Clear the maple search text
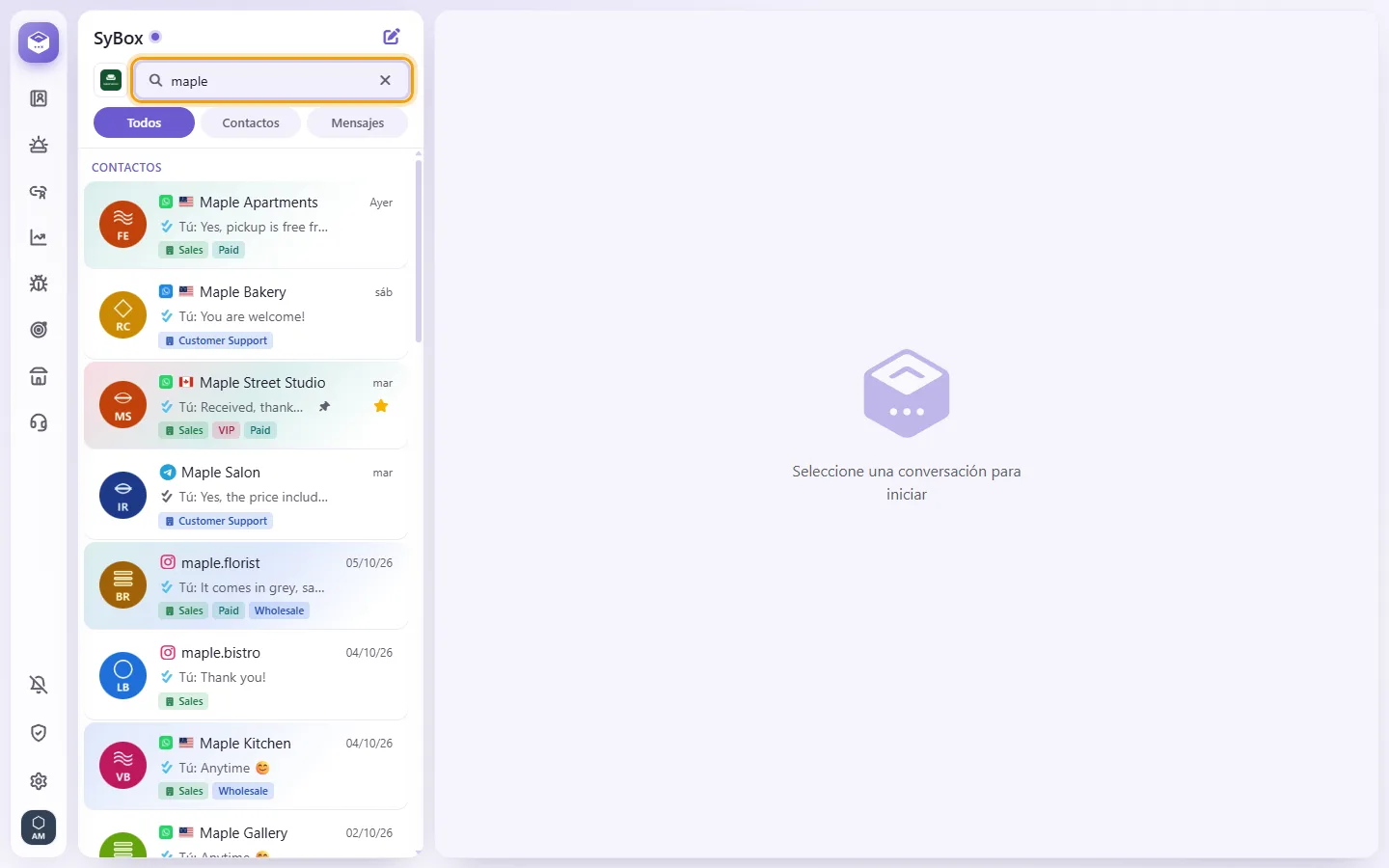The height and width of the screenshot is (868, 1389). coord(385,80)
